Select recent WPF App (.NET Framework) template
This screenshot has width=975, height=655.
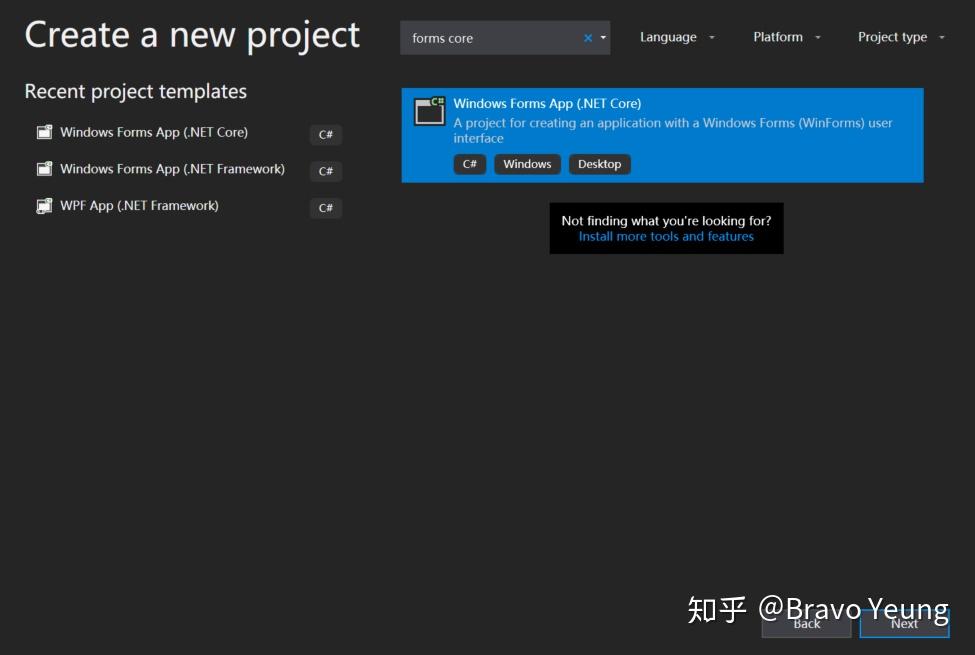pyautogui.click(x=187, y=206)
